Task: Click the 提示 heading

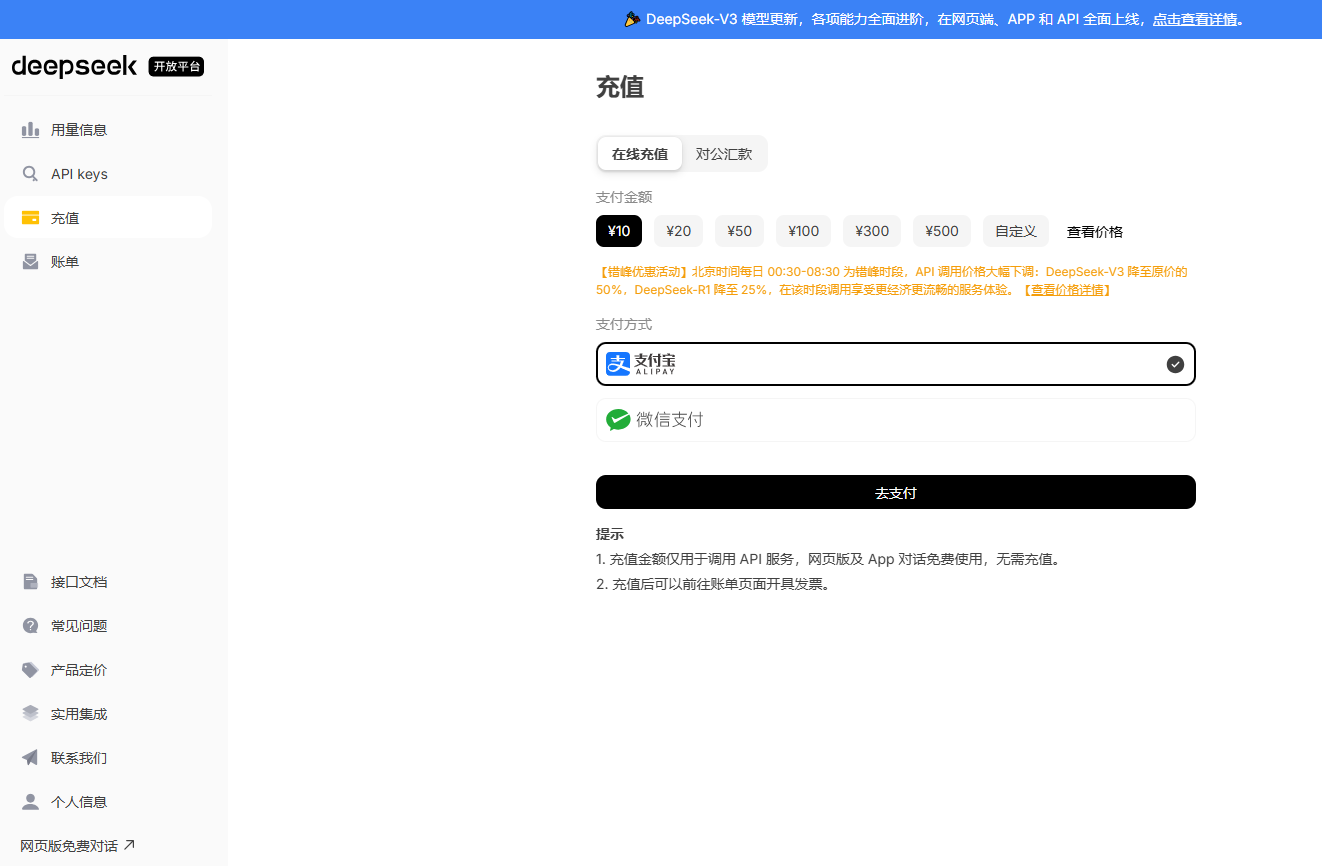Action: [610, 534]
